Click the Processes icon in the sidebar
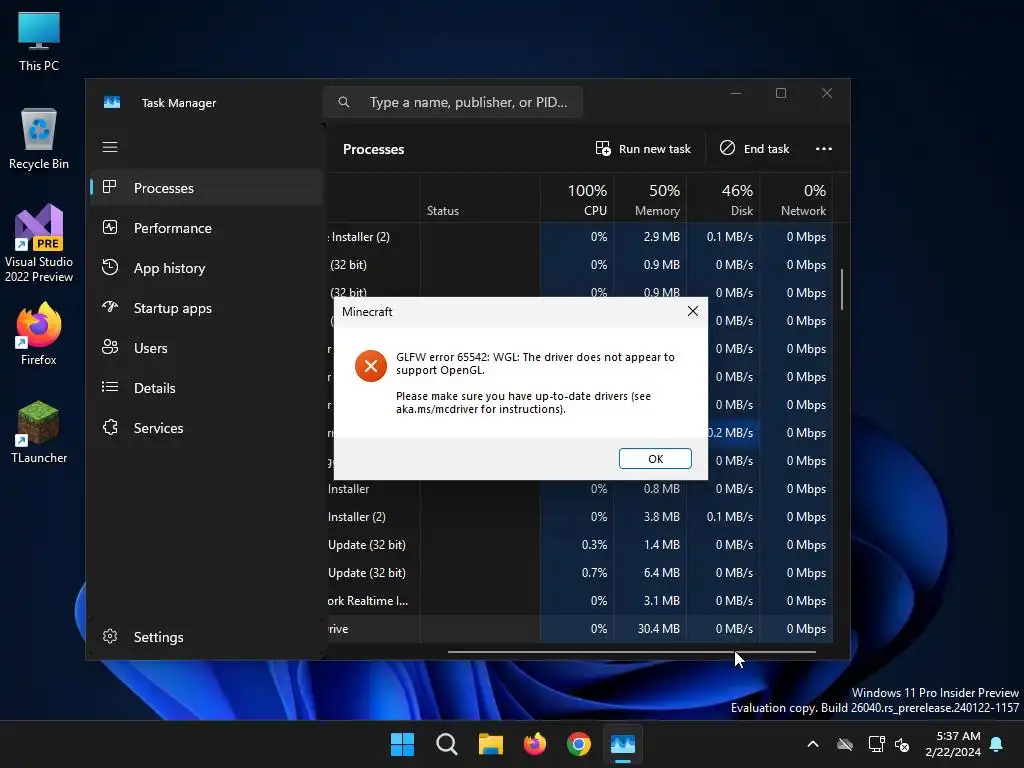Viewport: 1024px width, 768px height. [110, 187]
